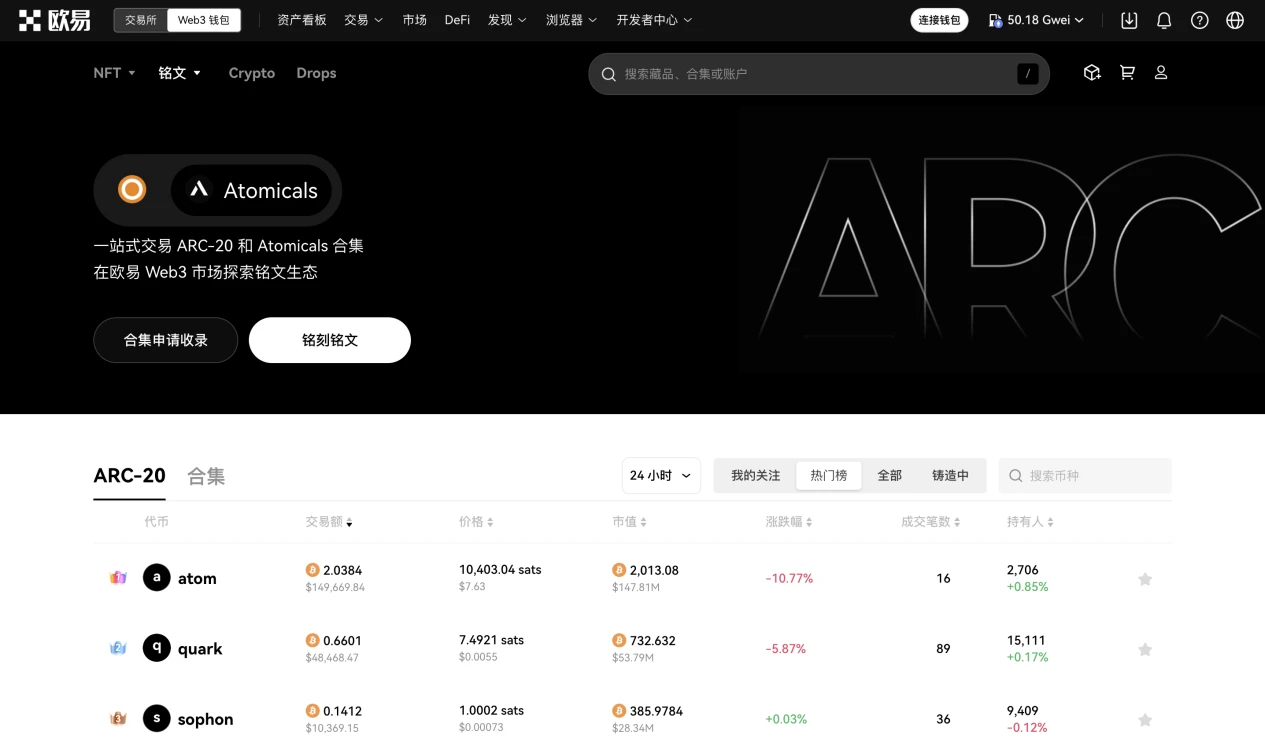Click the quark token avatar
This screenshot has height=749, width=1265.
pos(157,648)
